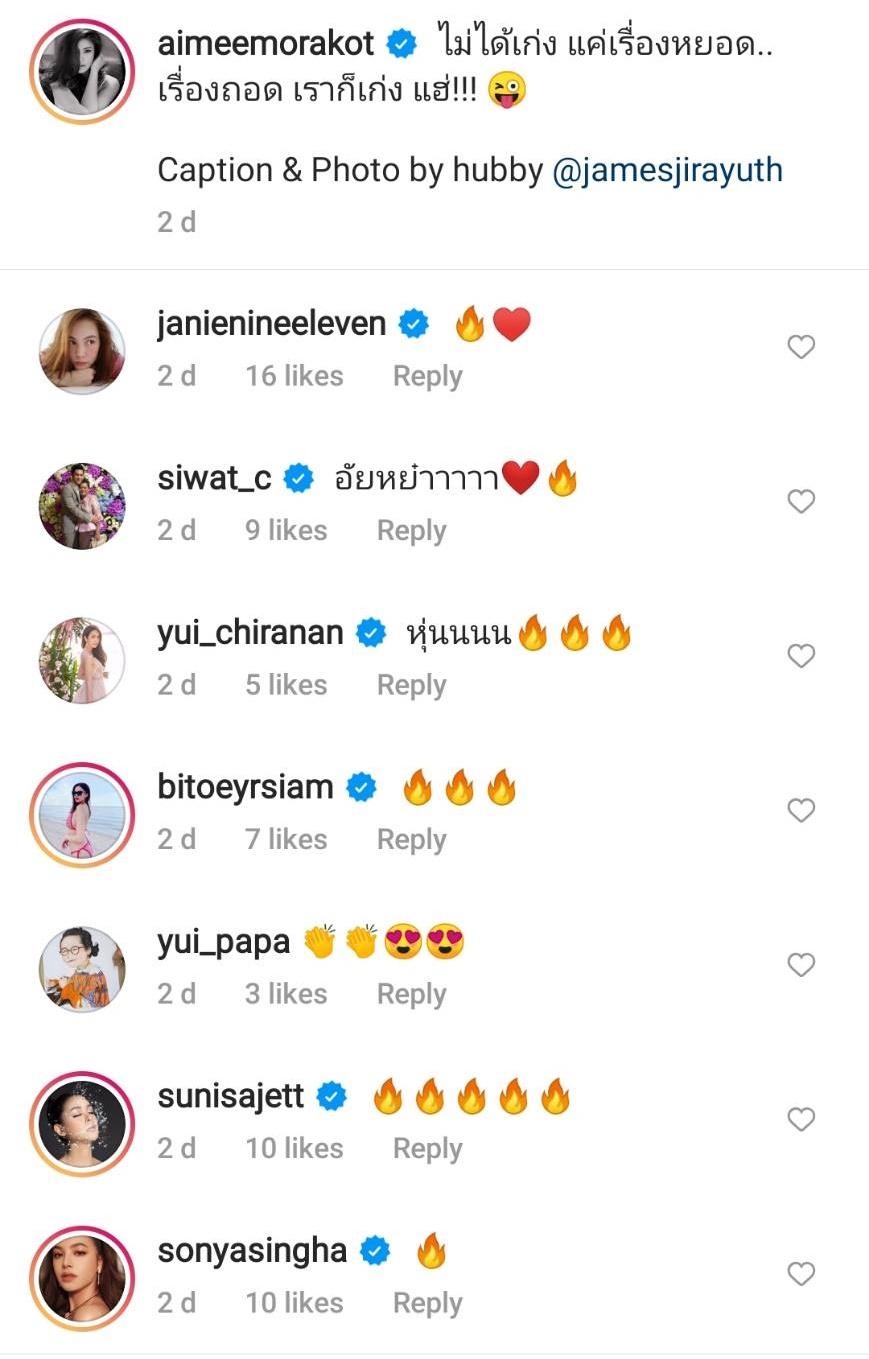The height and width of the screenshot is (1359, 869).
Task: Heart the yui_papa comment
Action: (x=801, y=965)
